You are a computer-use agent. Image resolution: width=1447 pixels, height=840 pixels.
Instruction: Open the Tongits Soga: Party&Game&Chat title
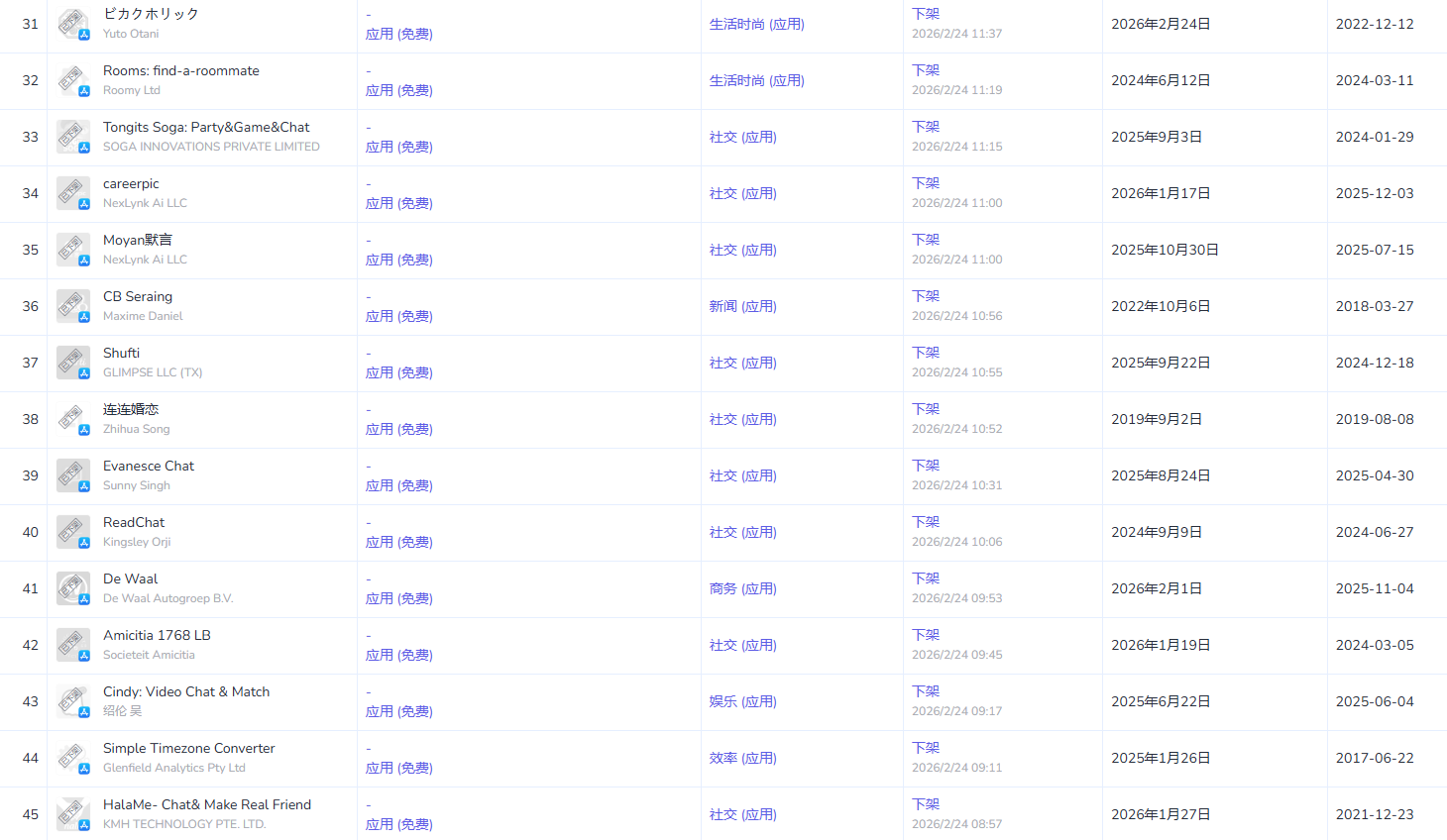click(x=206, y=127)
